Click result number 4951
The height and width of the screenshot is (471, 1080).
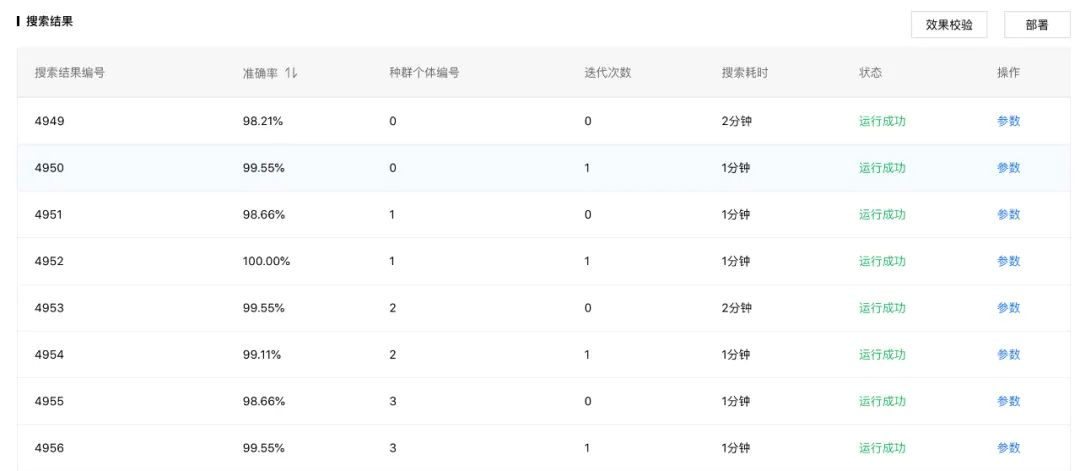48,215
